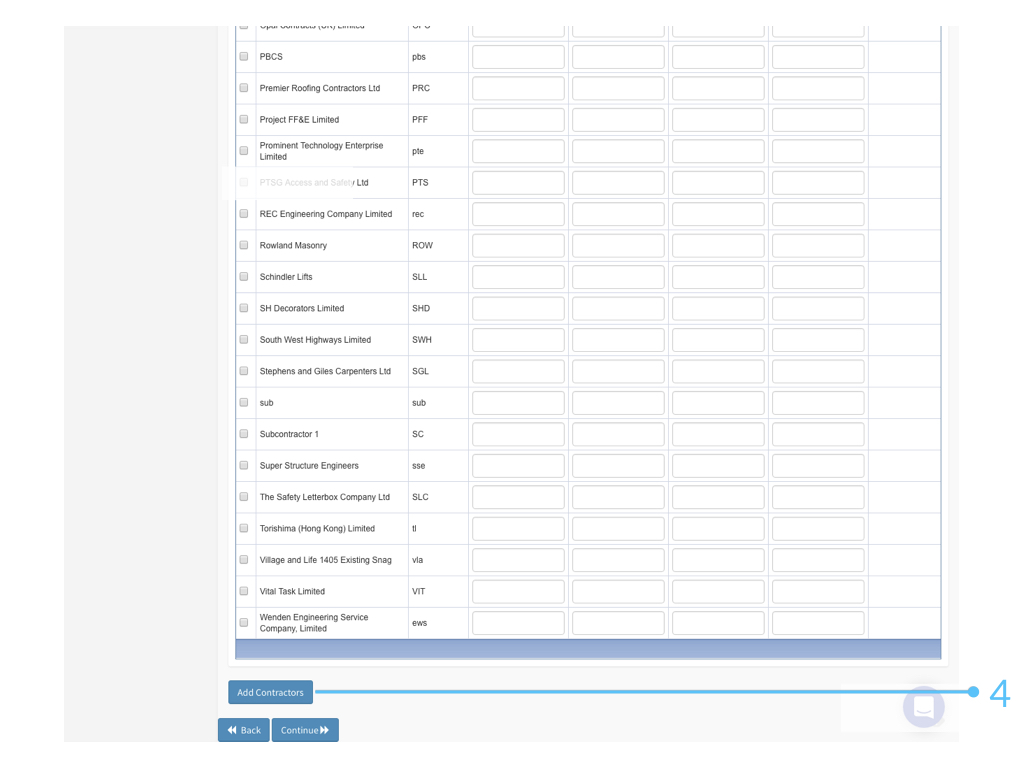This screenshot has height=768, width=1024.
Task: Click the 'Schindler Lifts' contractor name
Action: pos(286,277)
